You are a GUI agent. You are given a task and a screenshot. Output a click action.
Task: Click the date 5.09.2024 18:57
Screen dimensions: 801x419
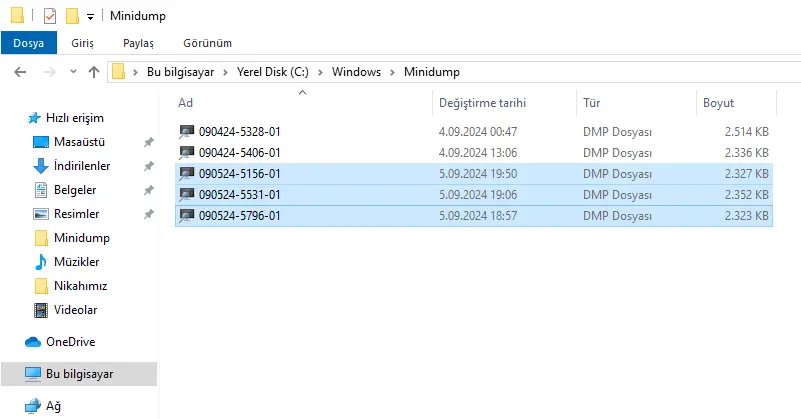[x=478, y=216]
